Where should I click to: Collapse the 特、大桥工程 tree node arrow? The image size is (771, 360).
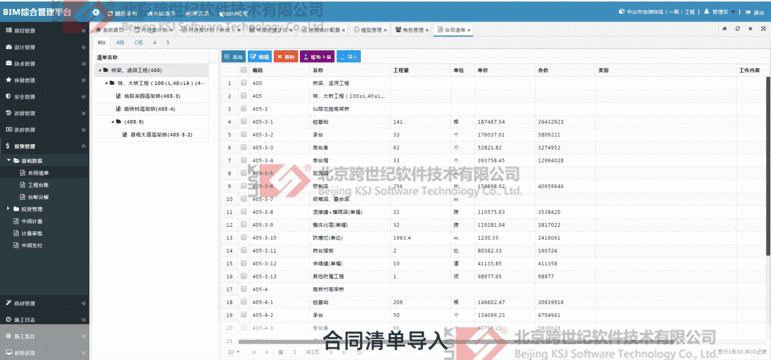pos(106,83)
